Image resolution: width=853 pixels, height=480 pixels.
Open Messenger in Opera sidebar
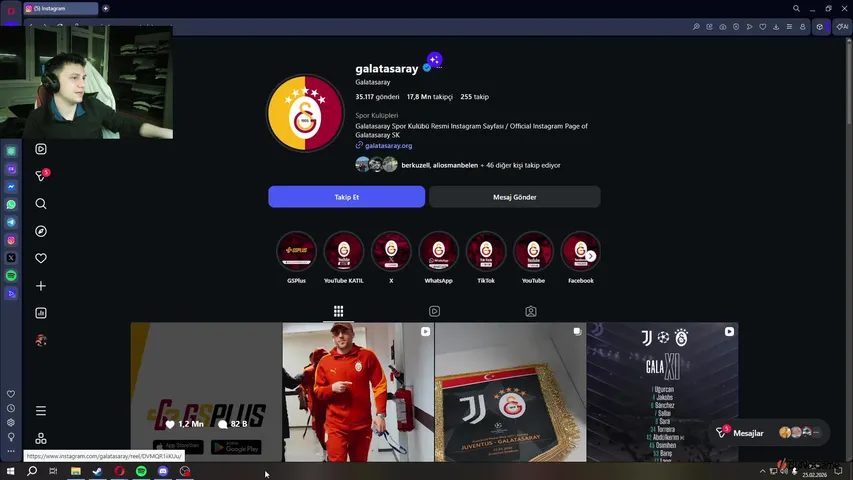[11, 187]
